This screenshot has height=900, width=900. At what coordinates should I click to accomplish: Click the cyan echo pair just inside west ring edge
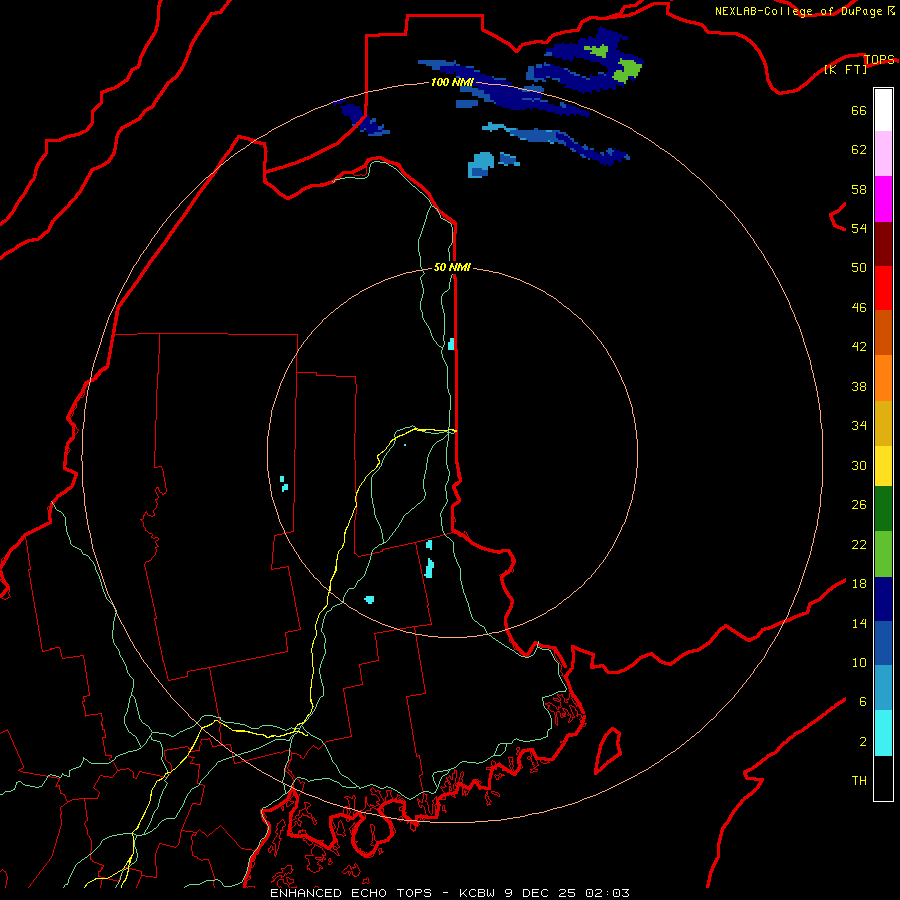(x=284, y=484)
